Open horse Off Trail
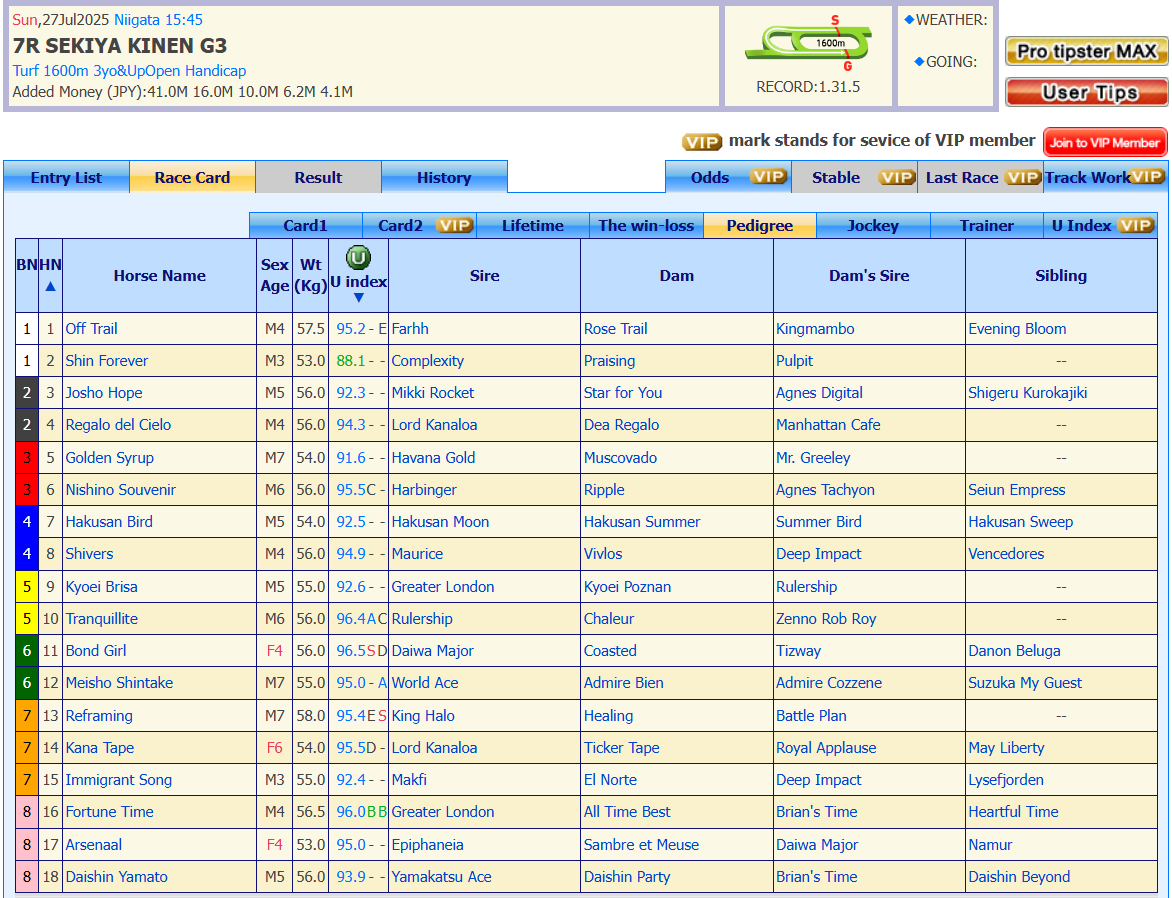The image size is (1172, 898). 91,328
